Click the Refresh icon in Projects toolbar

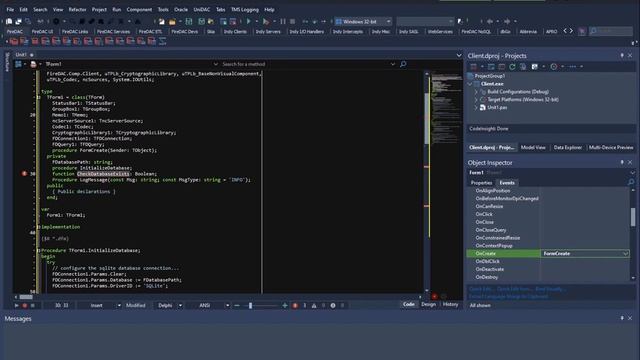[x=512, y=67]
